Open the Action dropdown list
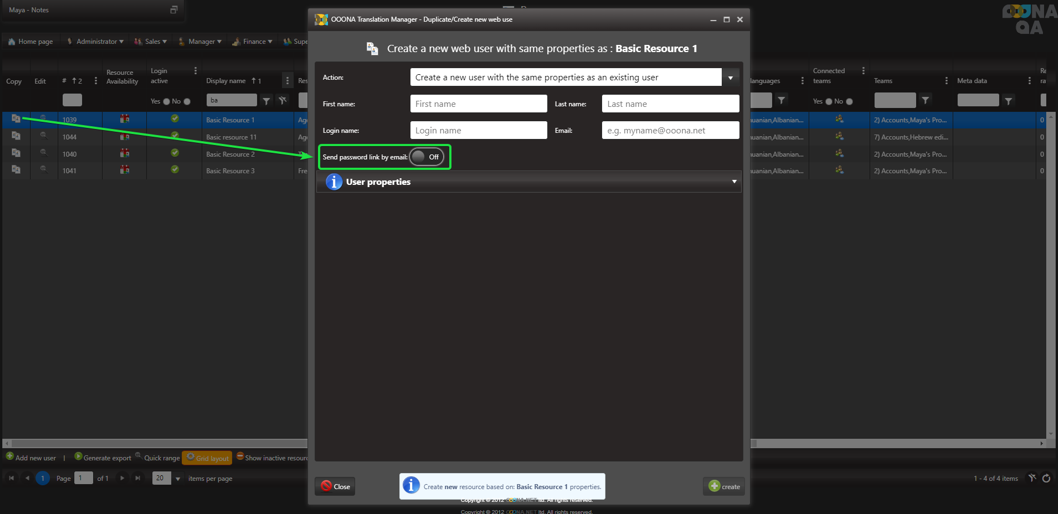 point(730,77)
